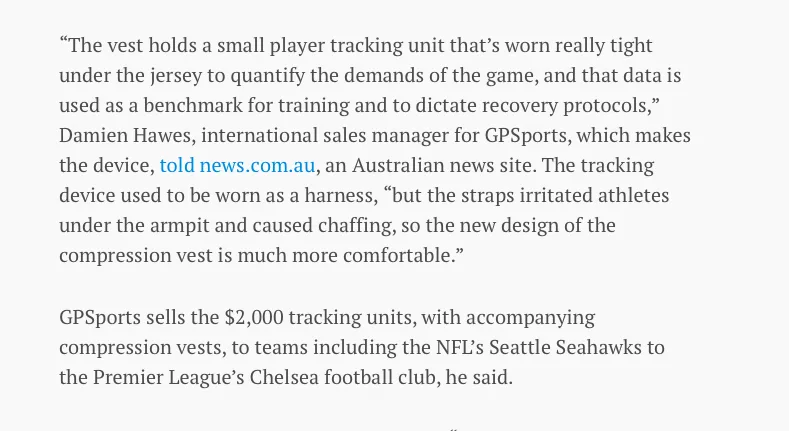Click the word "comfortable"
Viewport: 789px width, 431px height.
[x=398, y=255]
